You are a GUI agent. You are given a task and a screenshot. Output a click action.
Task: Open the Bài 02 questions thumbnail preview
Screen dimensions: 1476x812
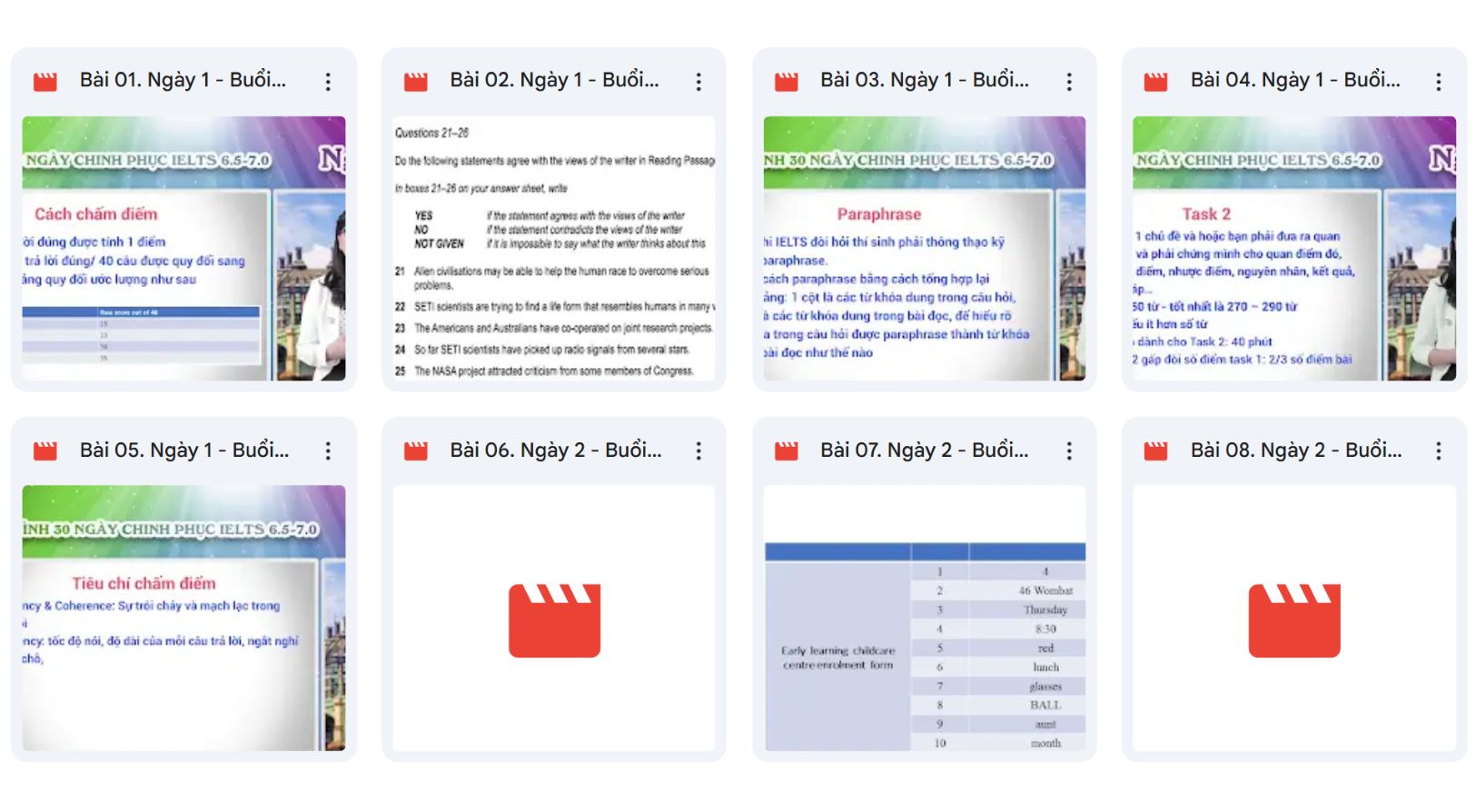[554, 248]
